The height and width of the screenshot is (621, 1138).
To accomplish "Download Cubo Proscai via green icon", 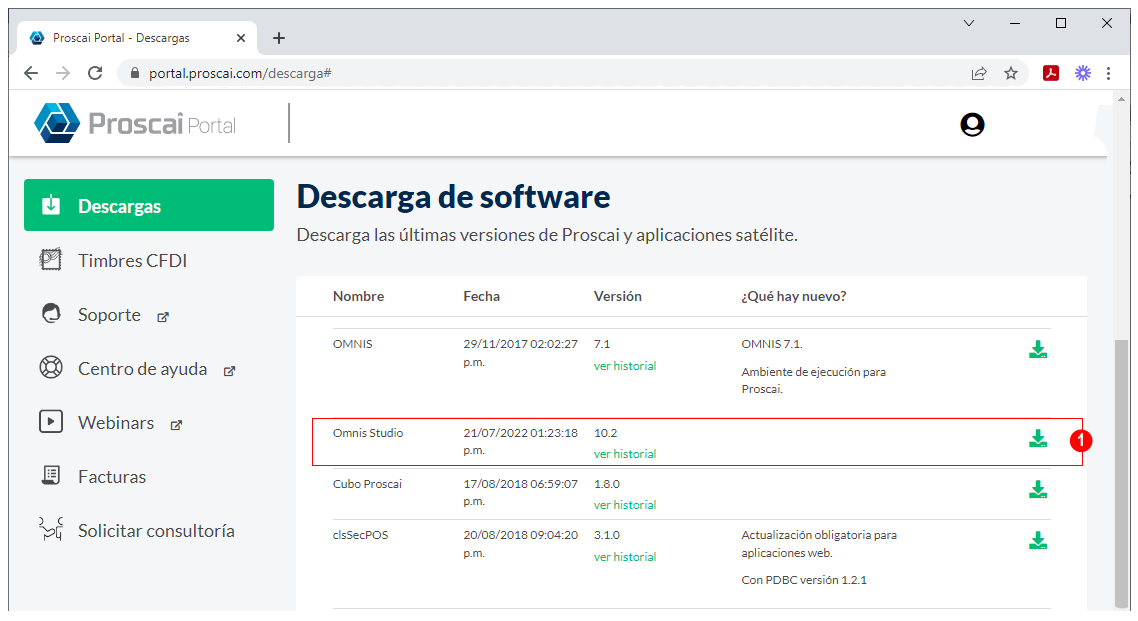I will 1038,490.
